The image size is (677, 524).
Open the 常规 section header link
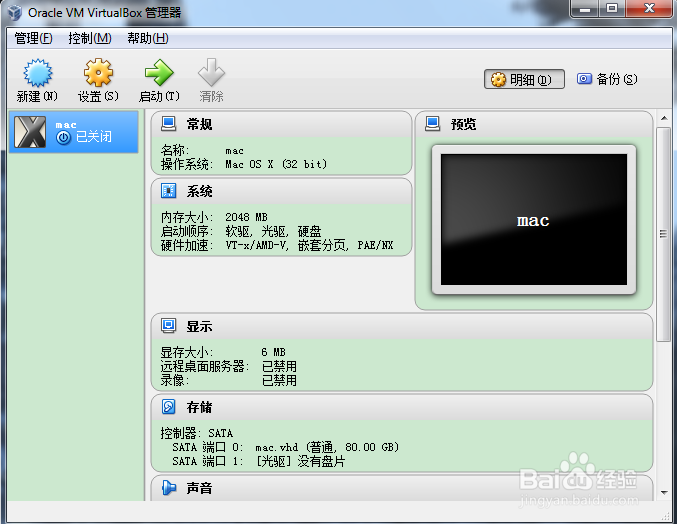pyautogui.click(x=199, y=124)
